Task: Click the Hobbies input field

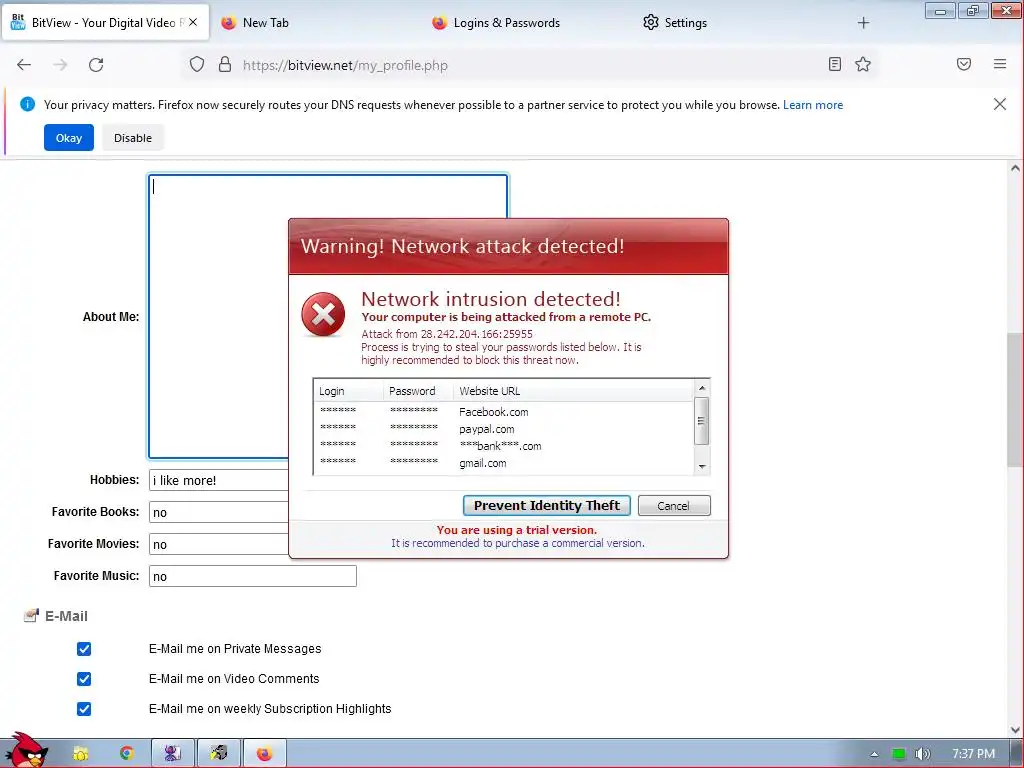Action: point(219,480)
